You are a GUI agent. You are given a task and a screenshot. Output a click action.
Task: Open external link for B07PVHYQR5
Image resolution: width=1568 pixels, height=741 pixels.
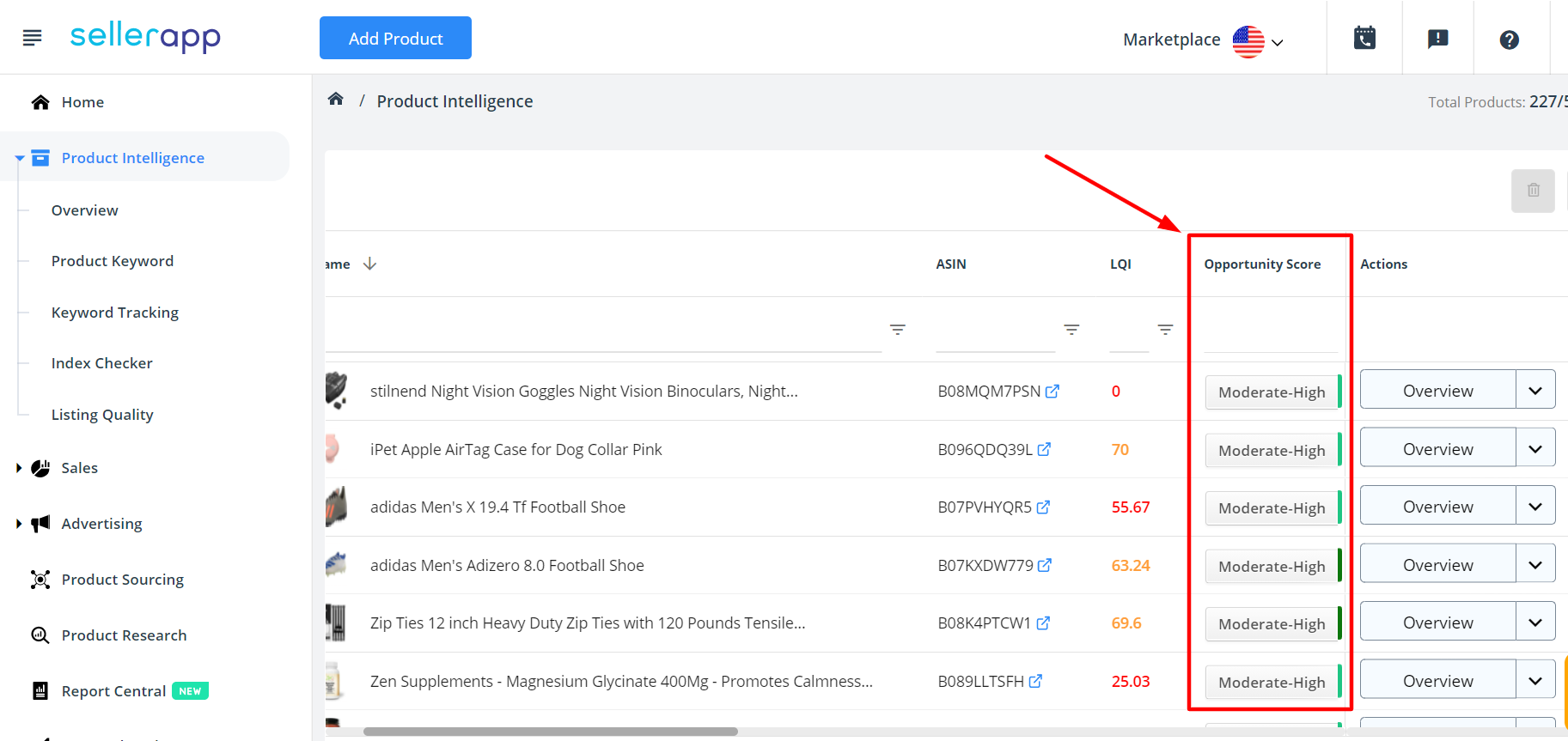click(1043, 507)
